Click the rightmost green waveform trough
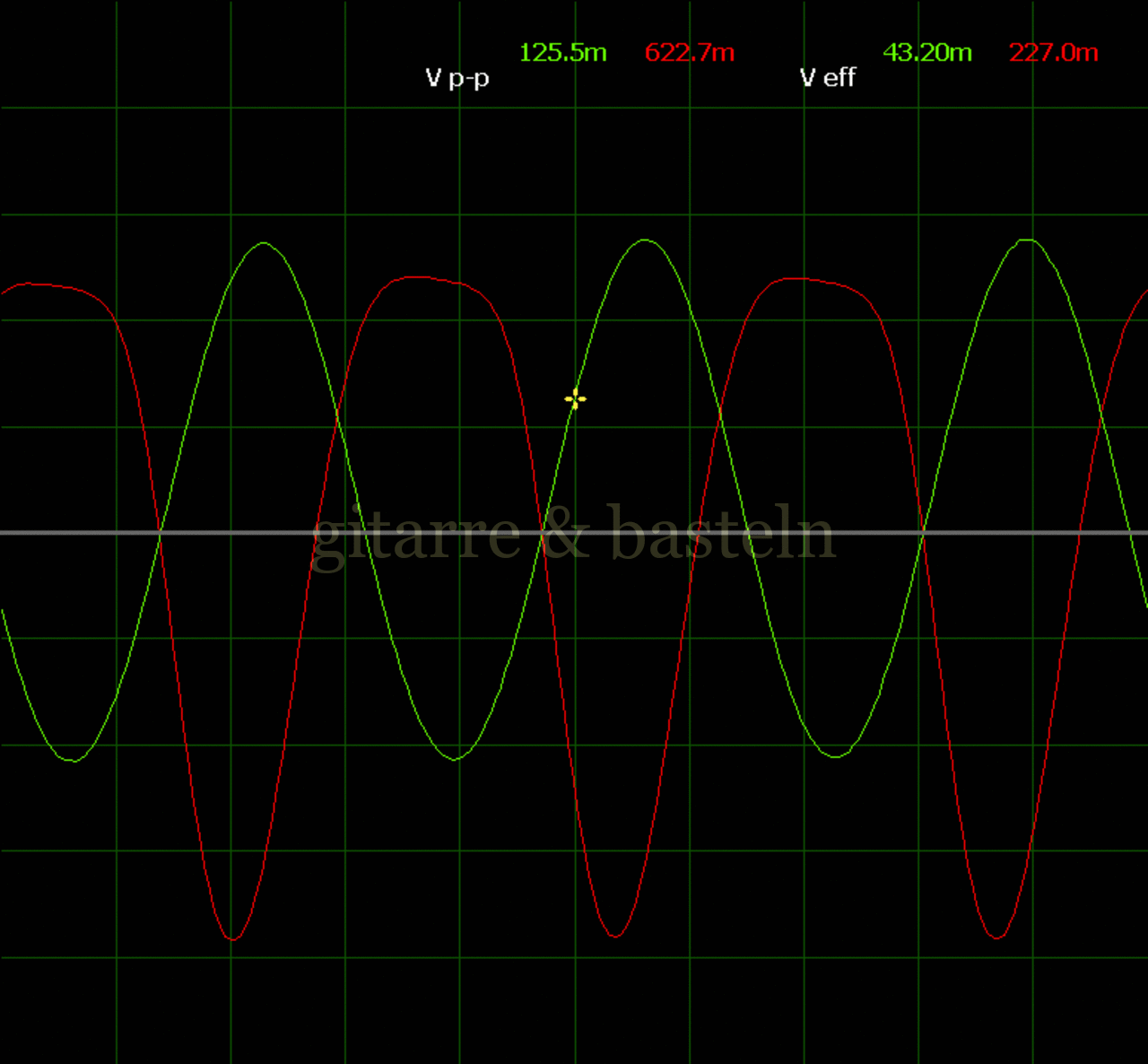 tap(836, 756)
